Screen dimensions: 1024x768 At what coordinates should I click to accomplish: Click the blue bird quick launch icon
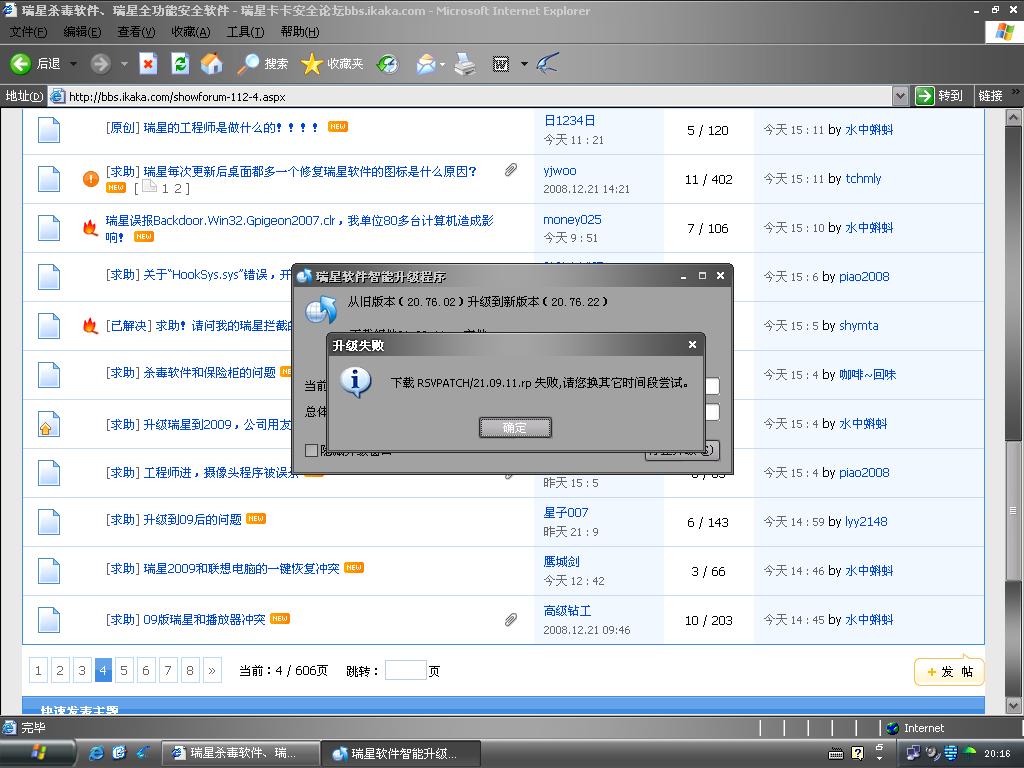(143, 753)
